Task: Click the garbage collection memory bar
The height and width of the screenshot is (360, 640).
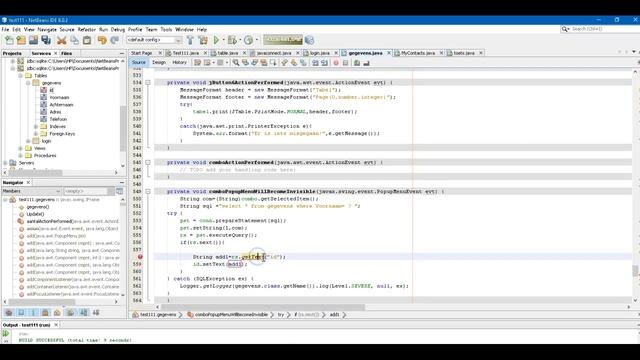Action: click(x=282, y=40)
